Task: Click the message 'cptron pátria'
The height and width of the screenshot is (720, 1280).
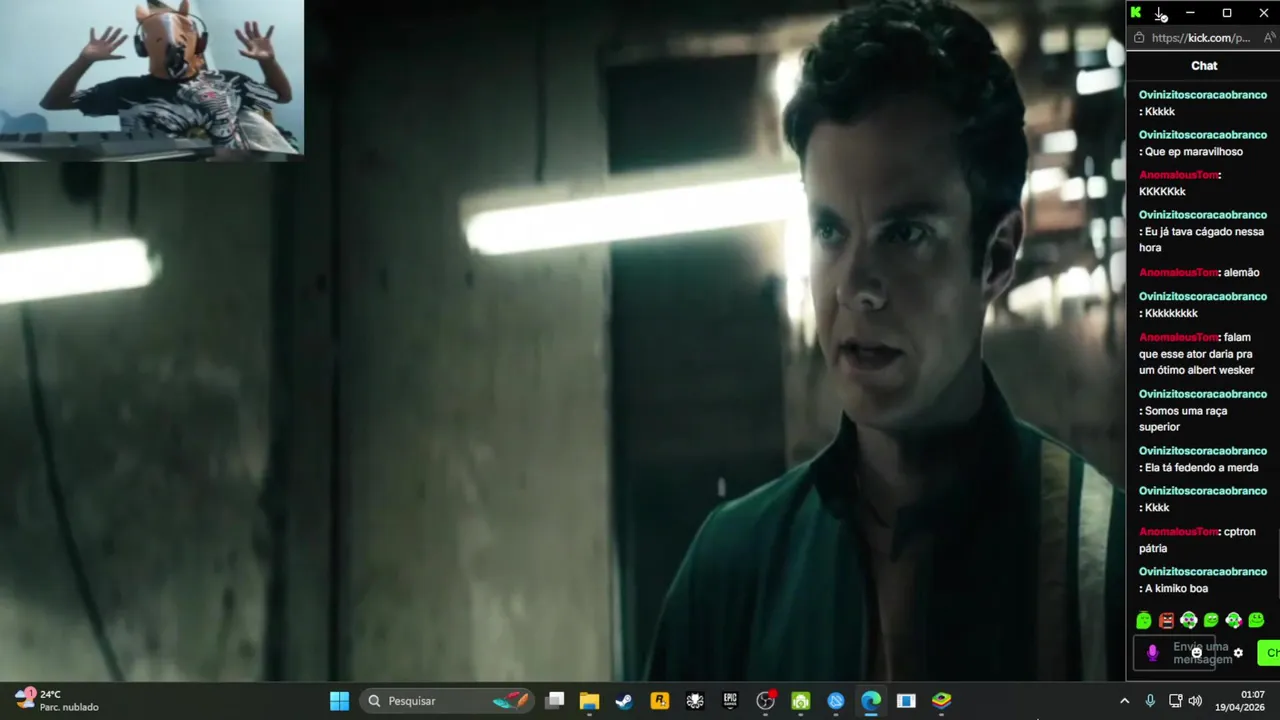Action: click(1196, 540)
